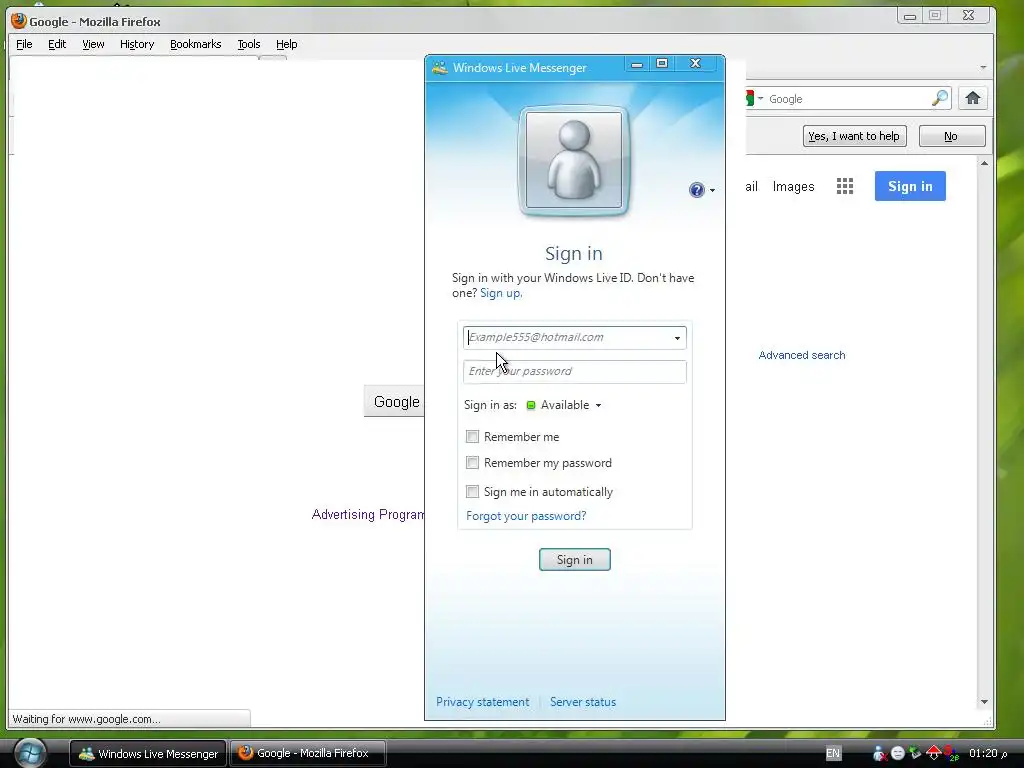Click the red arrow network tray icon
The width and height of the screenshot is (1024, 768).
pos(933,753)
